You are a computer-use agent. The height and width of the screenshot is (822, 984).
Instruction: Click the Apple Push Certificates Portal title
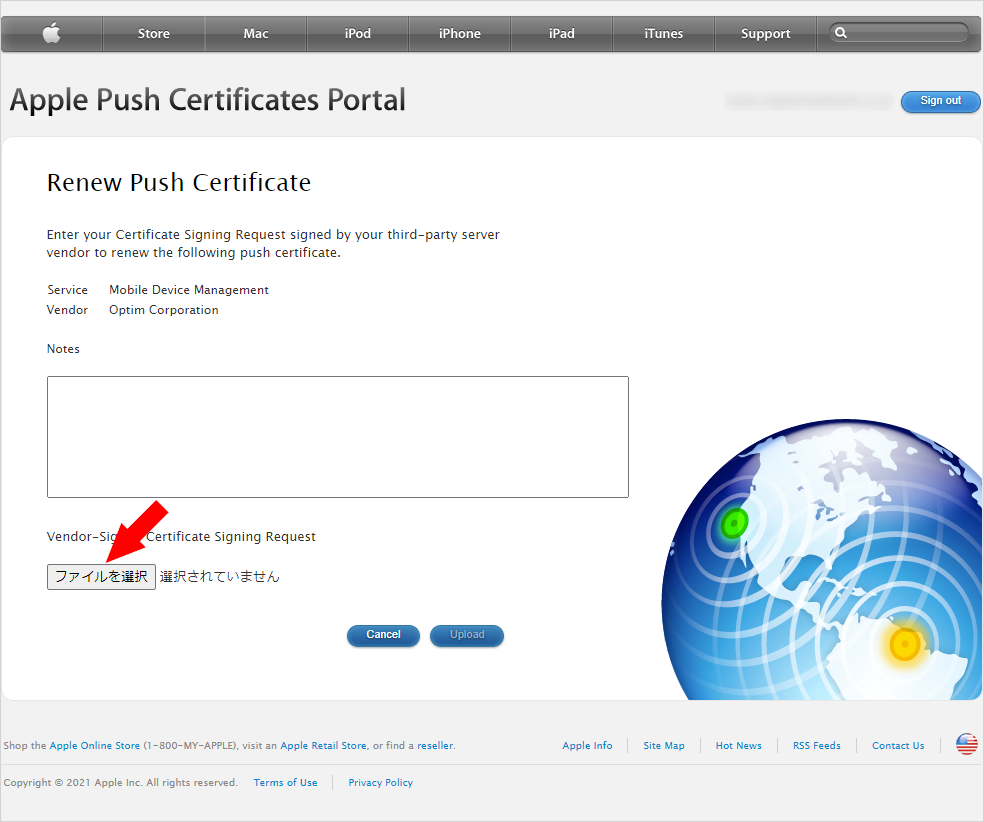[208, 100]
